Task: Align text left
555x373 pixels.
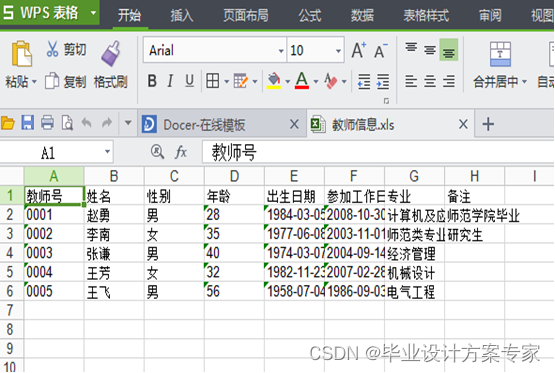Action: [x=411, y=81]
